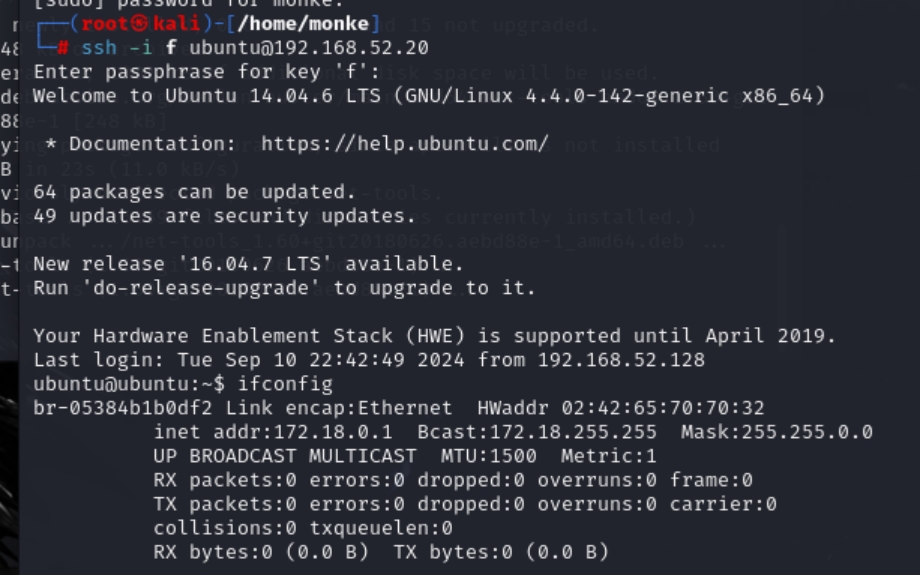Select the br-05384b1b0df2 interface name
920x575 pixels.
(123, 408)
